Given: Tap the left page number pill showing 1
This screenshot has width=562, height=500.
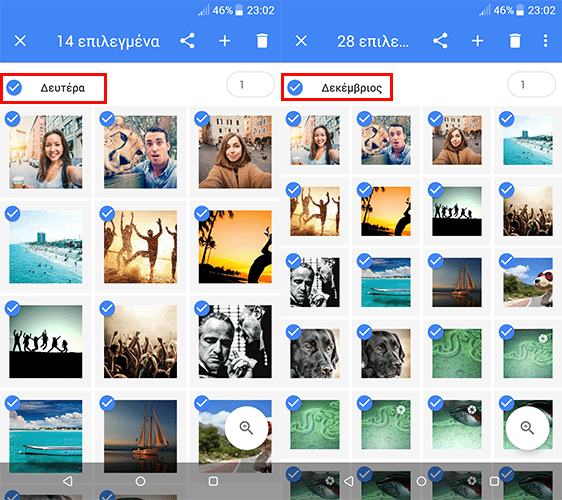Looking at the screenshot, I should tap(251, 85).
